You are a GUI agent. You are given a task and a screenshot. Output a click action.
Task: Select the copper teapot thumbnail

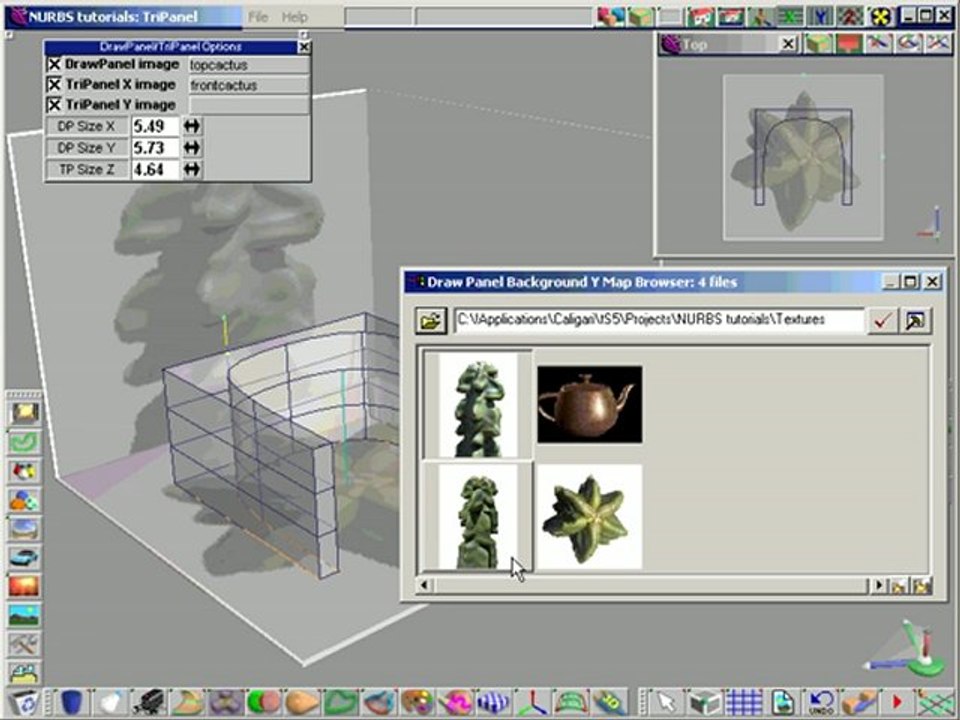tap(590, 405)
